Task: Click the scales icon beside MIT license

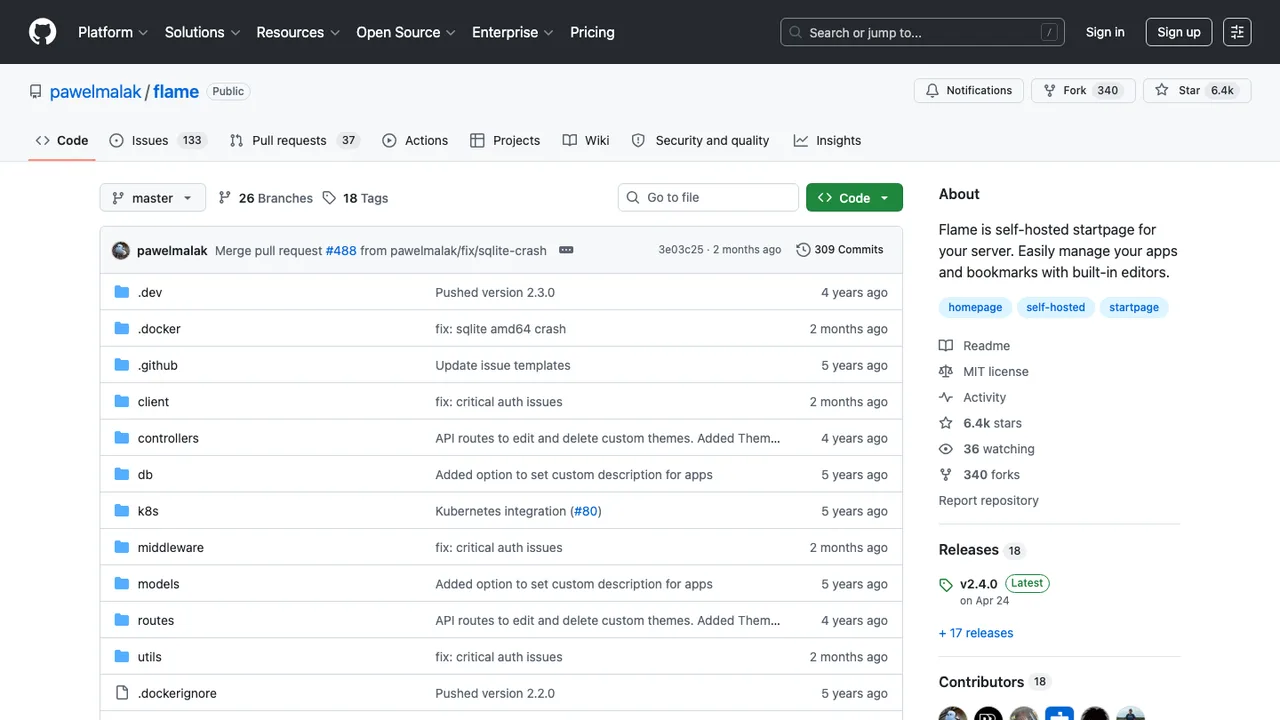Action: point(946,372)
